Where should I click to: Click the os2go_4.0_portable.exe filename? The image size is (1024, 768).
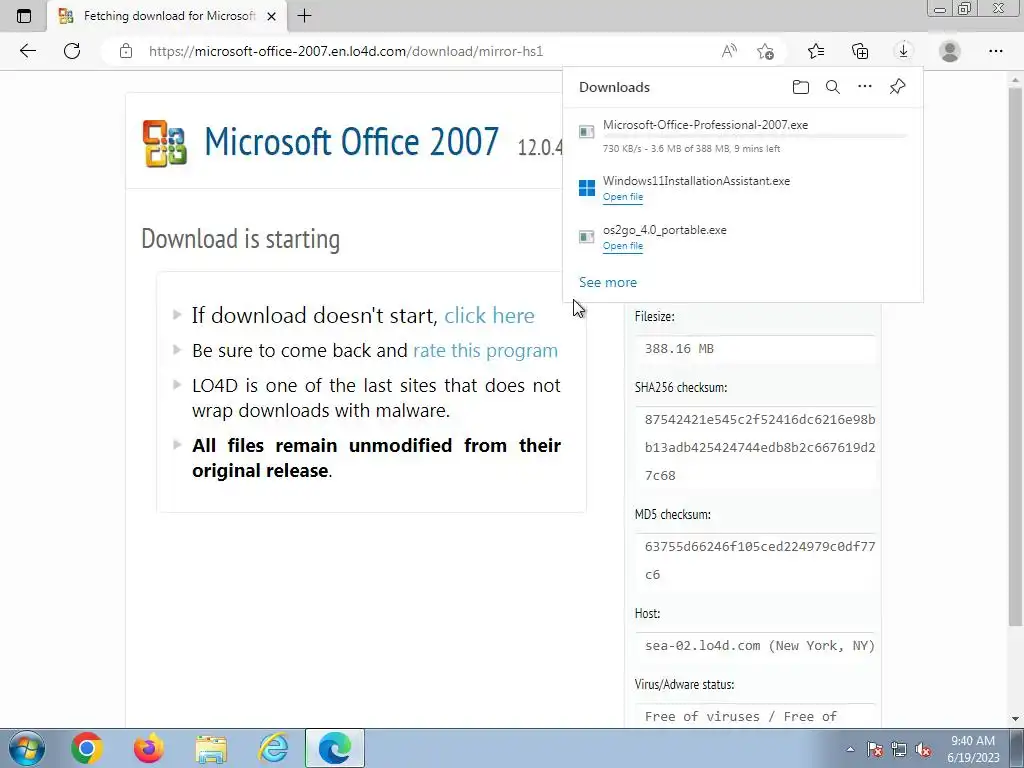pyautogui.click(x=664, y=230)
